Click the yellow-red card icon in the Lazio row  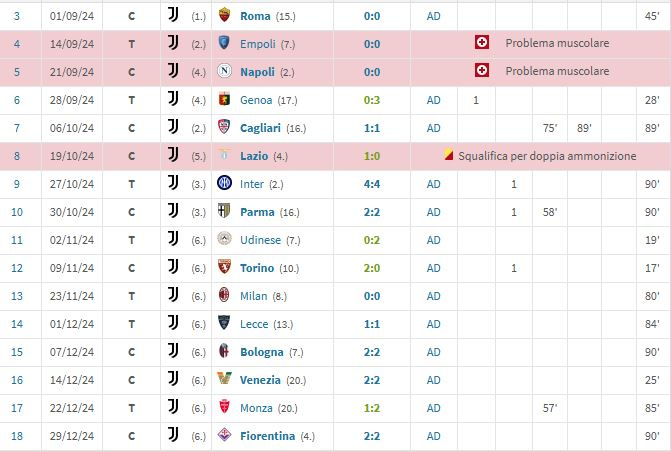click(448, 154)
